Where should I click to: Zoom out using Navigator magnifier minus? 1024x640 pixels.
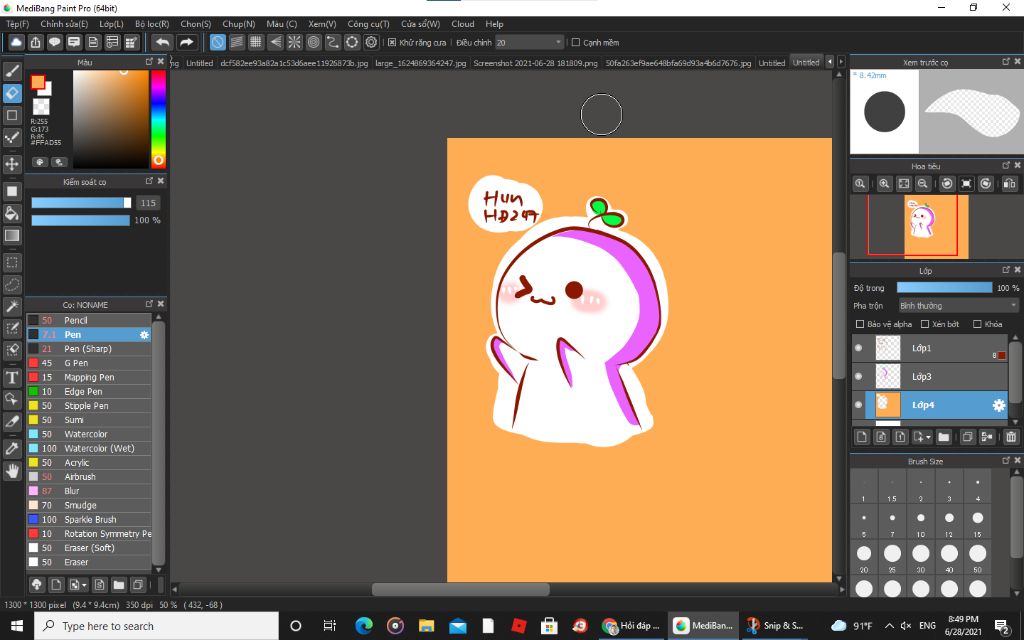pos(923,184)
